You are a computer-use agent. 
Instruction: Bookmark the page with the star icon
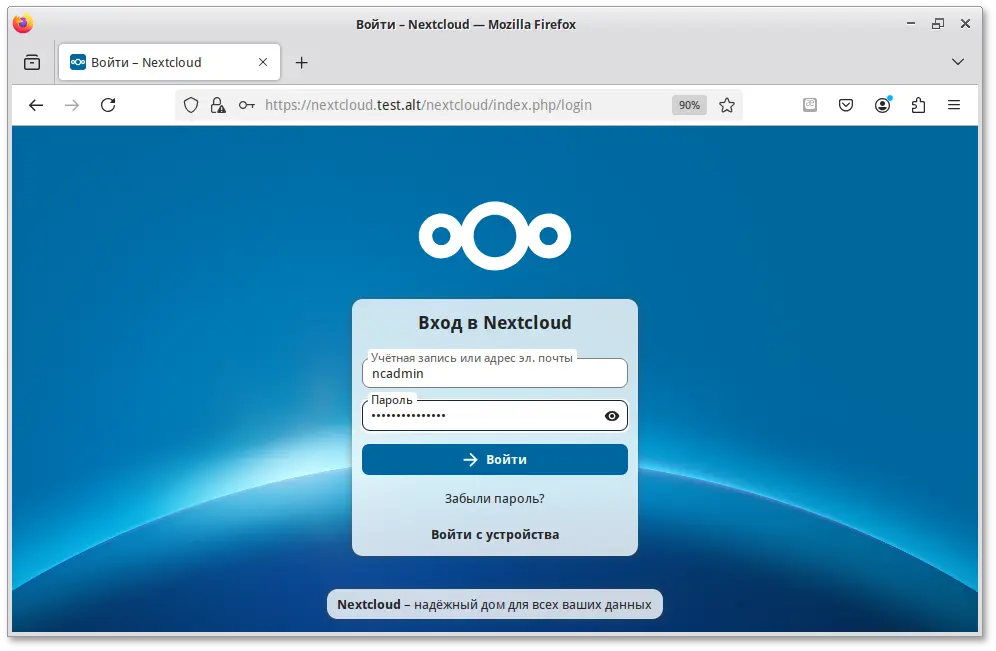pos(727,104)
